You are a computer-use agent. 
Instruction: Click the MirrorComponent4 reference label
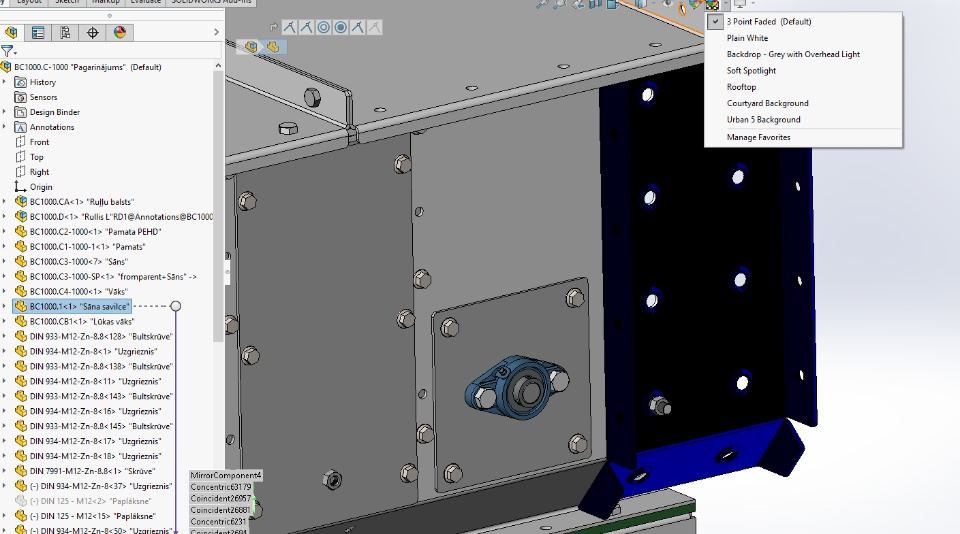coord(226,475)
